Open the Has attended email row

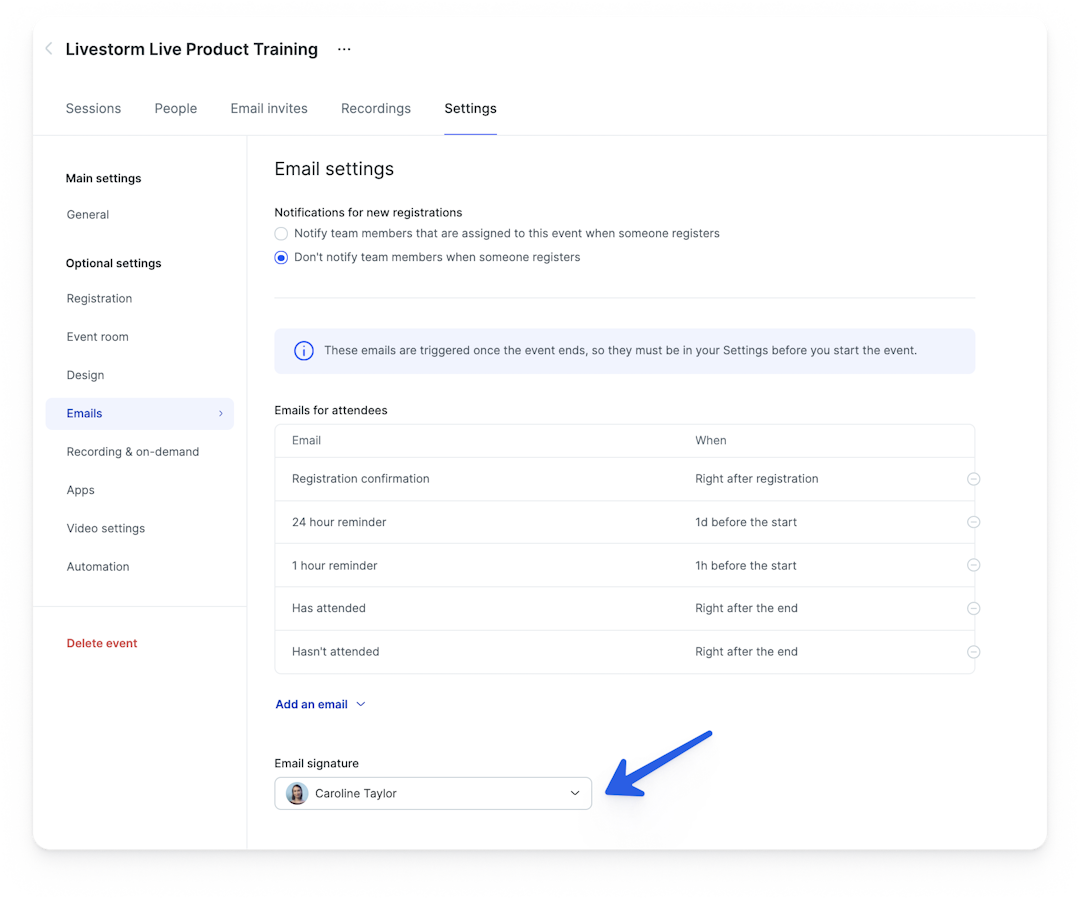click(625, 608)
